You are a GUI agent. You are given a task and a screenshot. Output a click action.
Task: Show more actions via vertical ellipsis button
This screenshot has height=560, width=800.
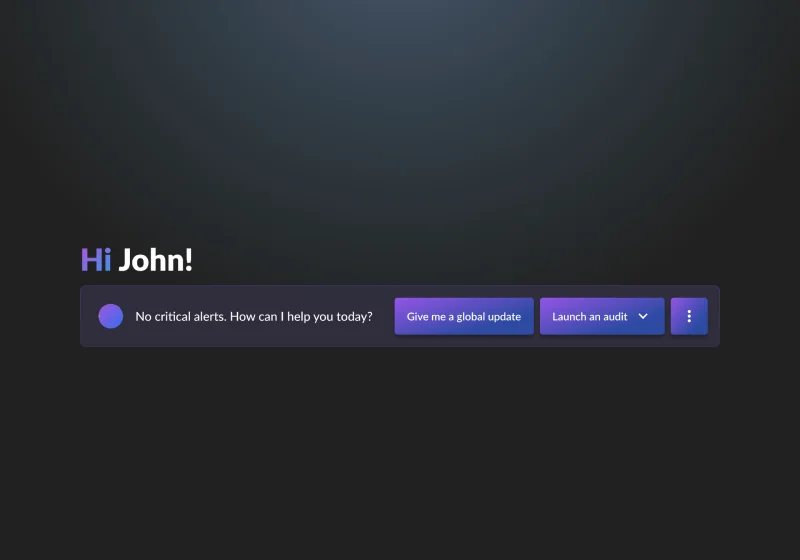pyautogui.click(x=689, y=316)
